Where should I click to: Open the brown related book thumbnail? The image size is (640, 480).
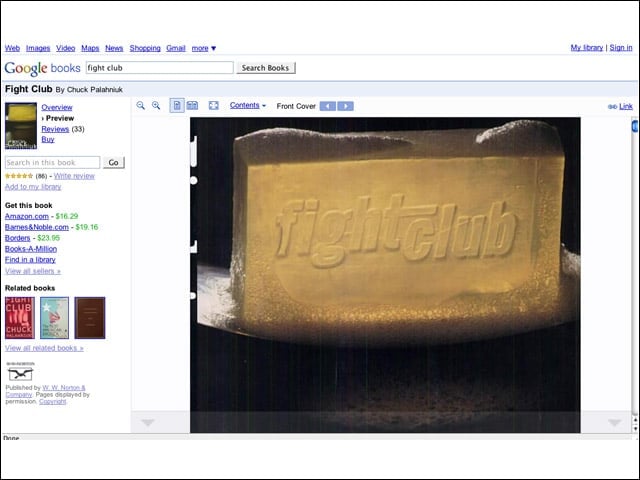[x=90, y=318]
